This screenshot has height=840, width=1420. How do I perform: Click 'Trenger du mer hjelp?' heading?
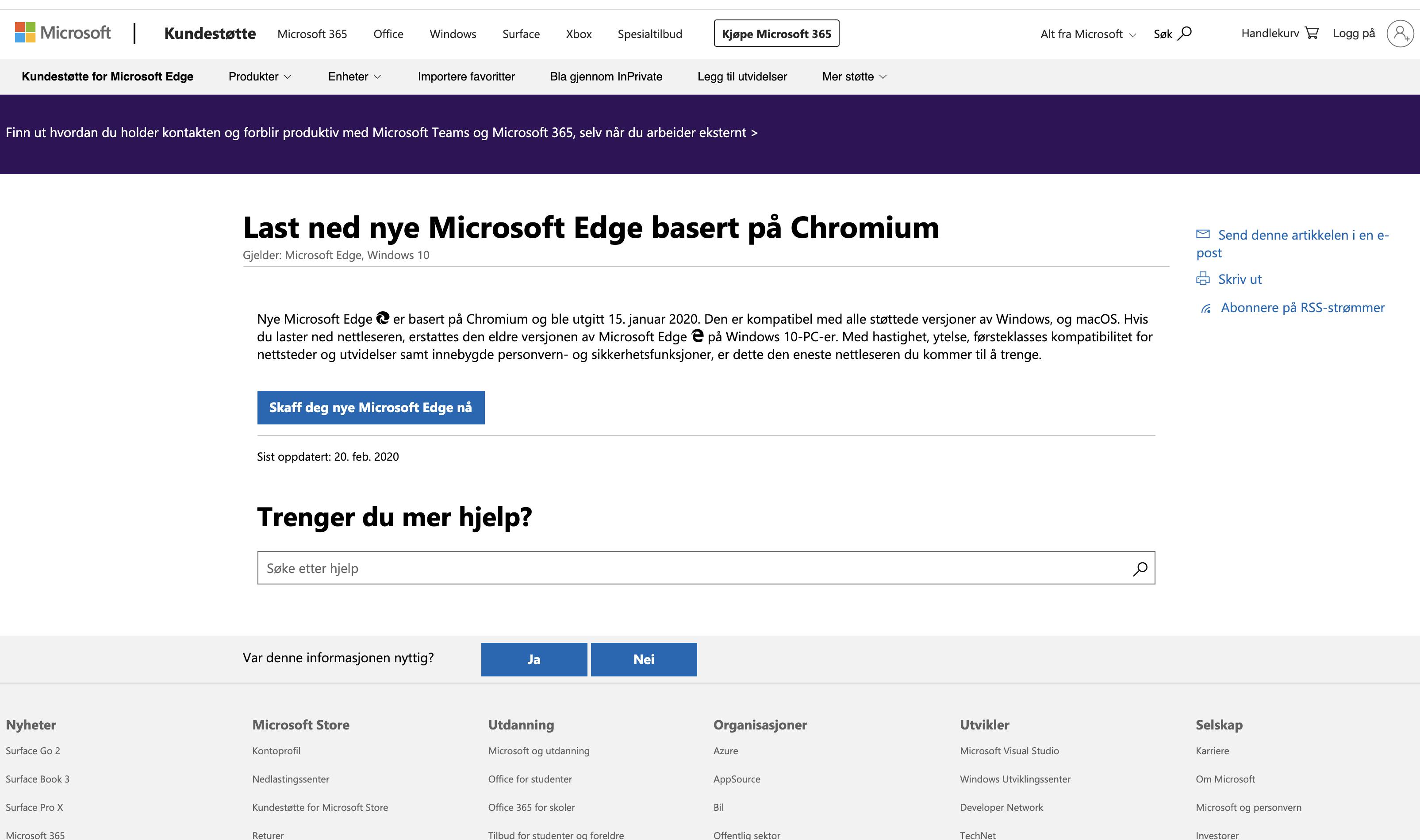[394, 517]
